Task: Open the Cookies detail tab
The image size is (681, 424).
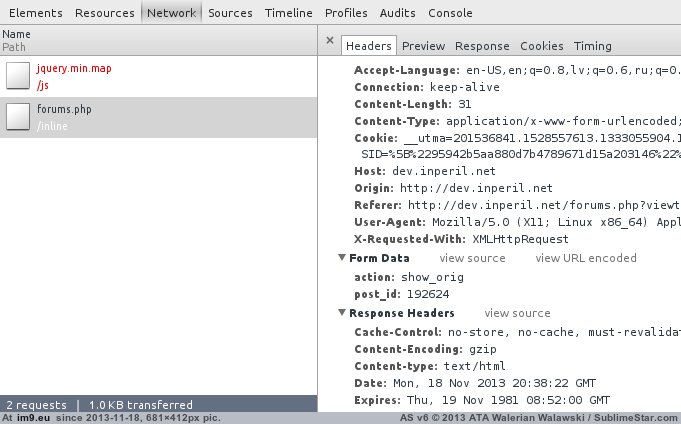Action: pyautogui.click(x=542, y=46)
